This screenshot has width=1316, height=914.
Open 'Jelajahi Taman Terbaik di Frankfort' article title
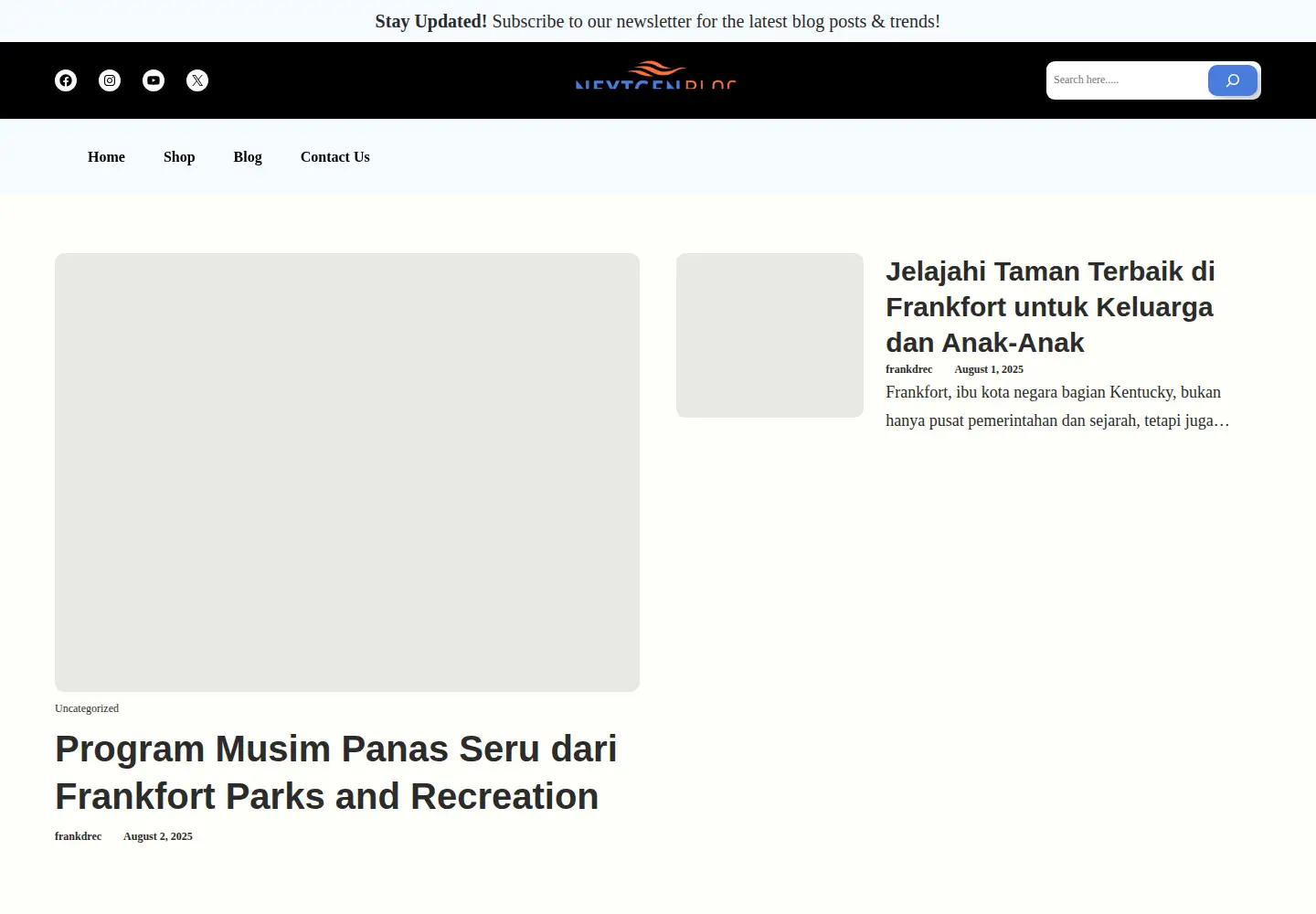[x=1050, y=307]
